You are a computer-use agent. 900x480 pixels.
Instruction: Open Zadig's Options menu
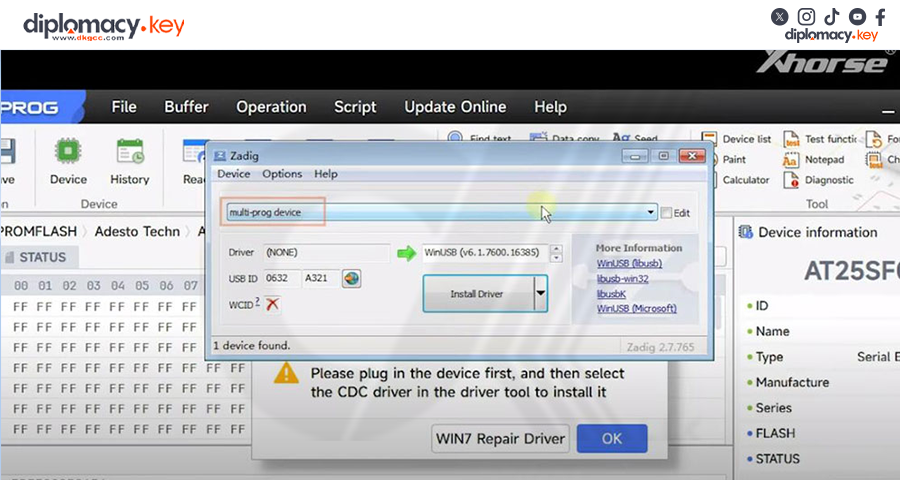pyautogui.click(x=282, y=174)
